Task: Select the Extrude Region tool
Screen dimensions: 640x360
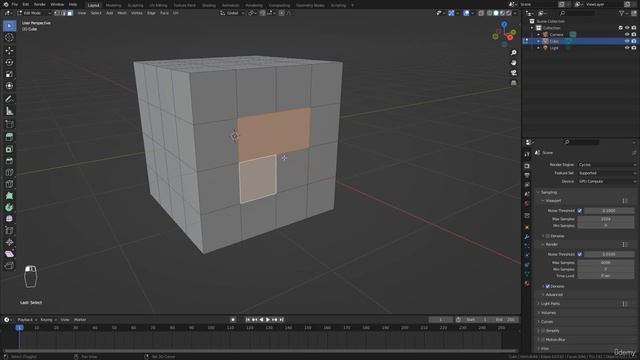Action: point(9,137)
